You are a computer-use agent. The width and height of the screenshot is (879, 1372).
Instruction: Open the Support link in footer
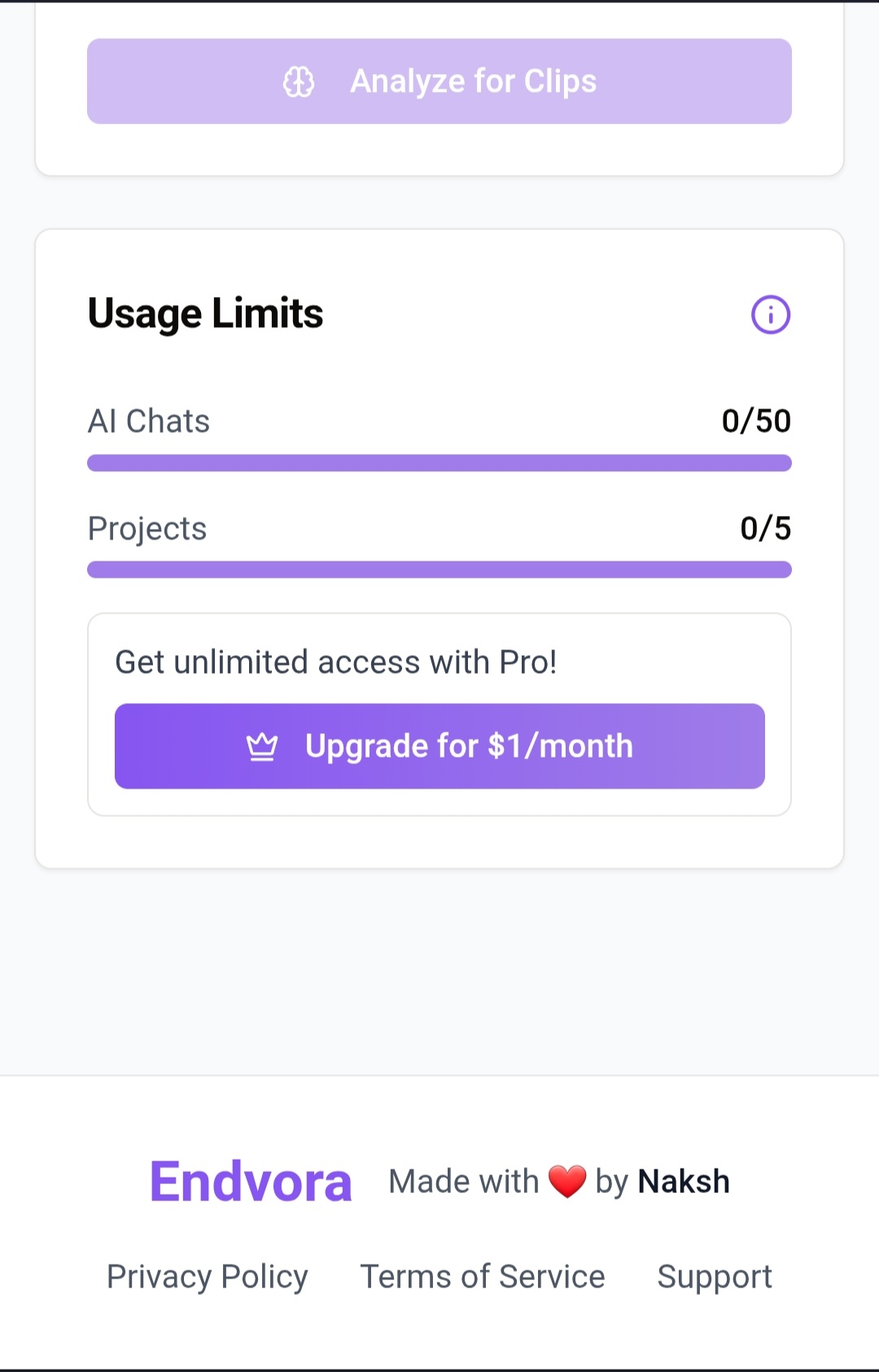715,1277
